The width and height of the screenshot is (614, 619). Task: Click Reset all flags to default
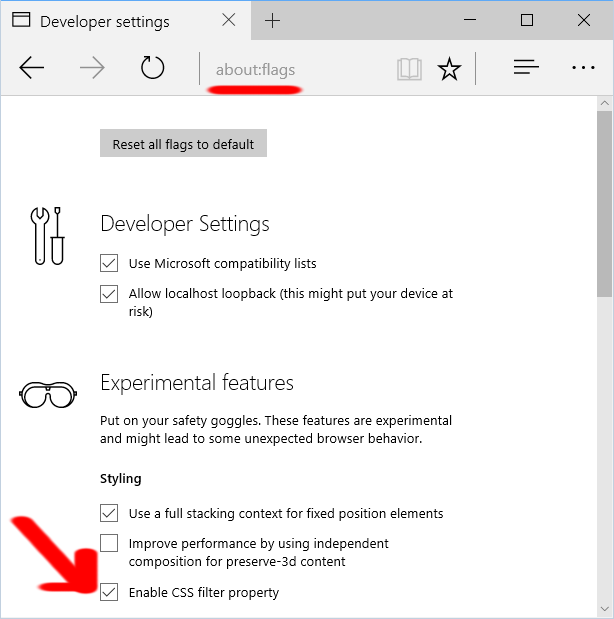pos(183,143)
